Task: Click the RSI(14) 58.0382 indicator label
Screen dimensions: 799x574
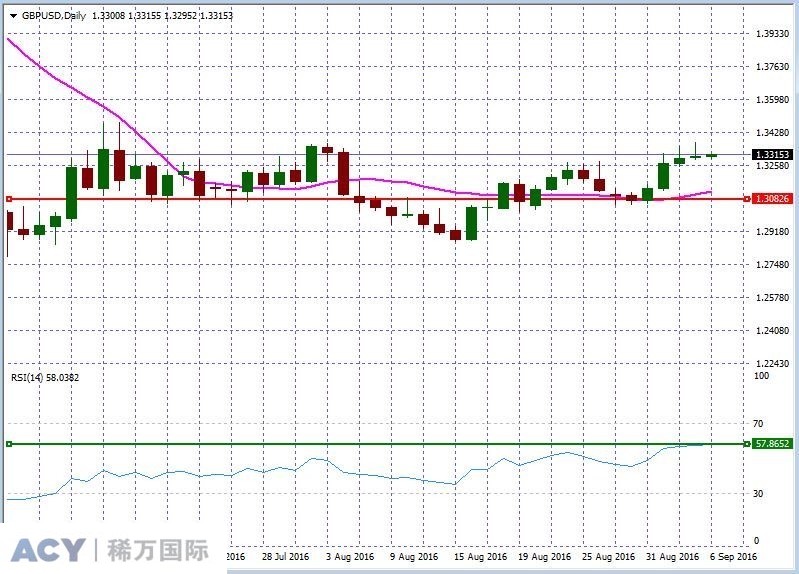Action: (45, 378)
